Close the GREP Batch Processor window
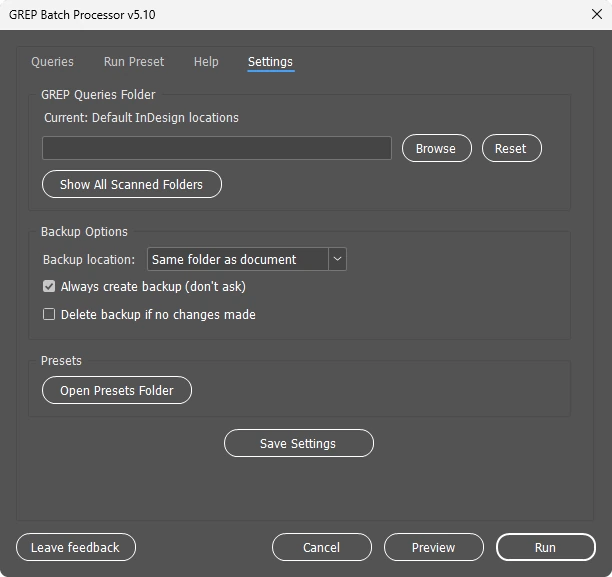 pyautogui.click(x=596, y=14)
